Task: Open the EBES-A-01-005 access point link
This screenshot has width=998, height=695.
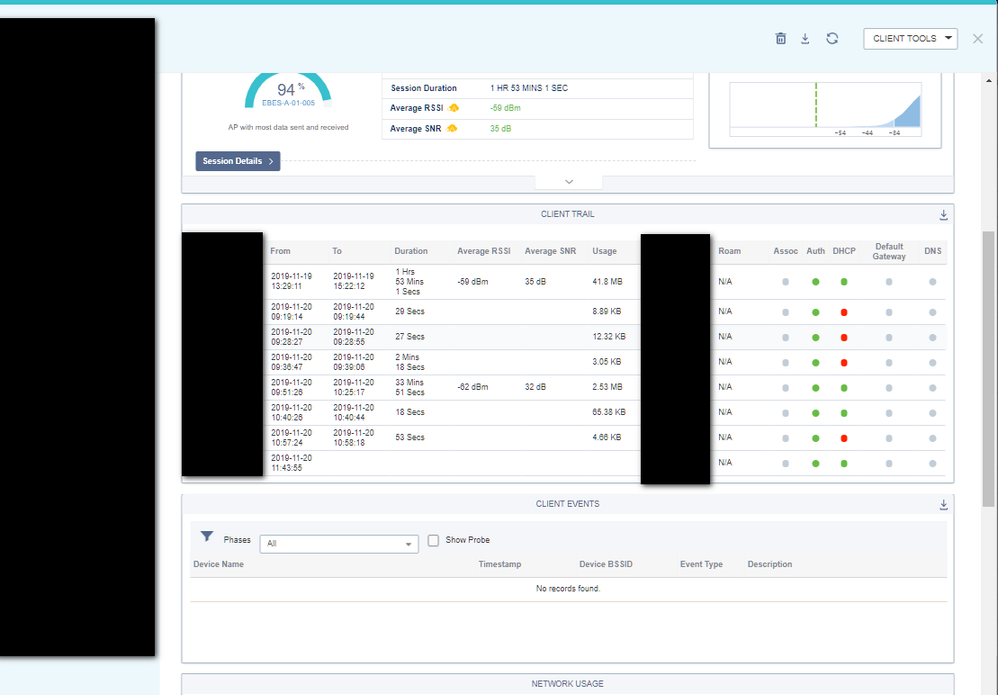Action: [x=288, y=103]
